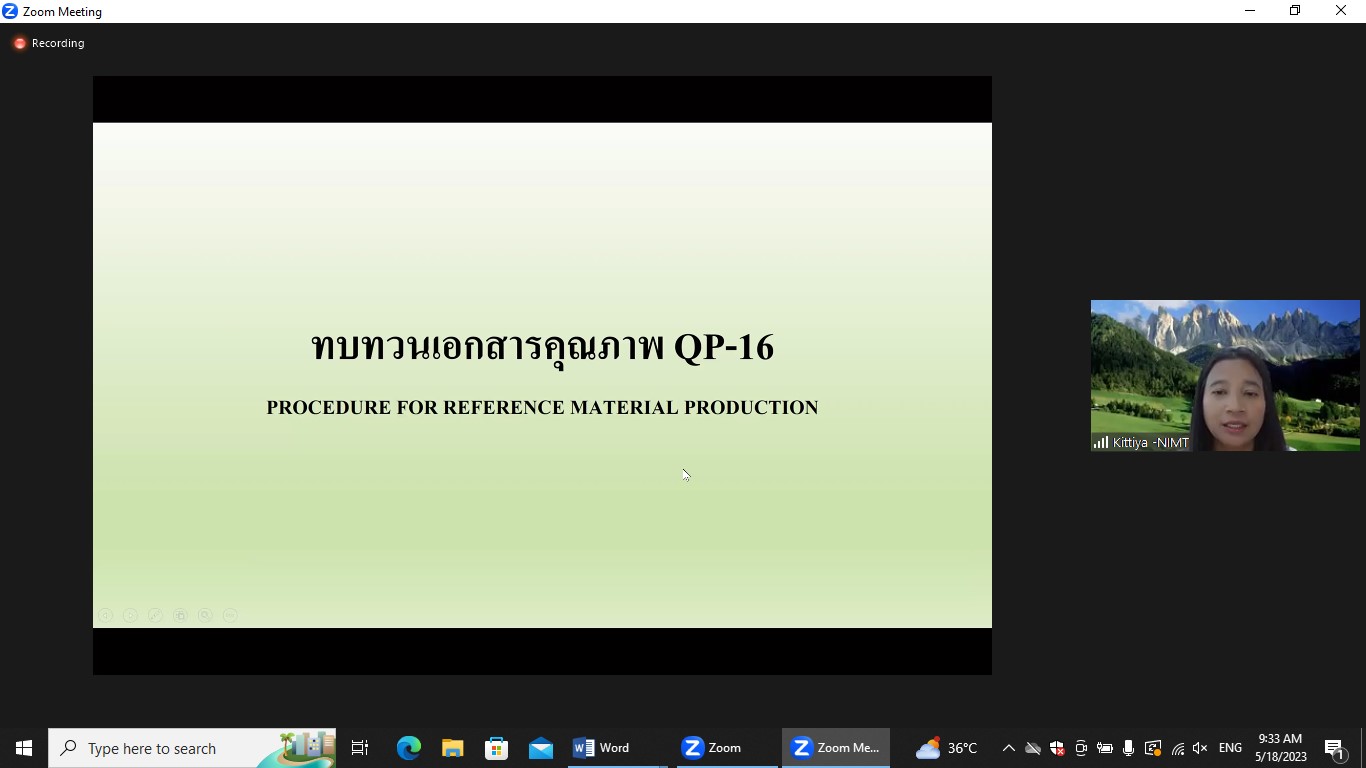Switch to the Zoom taskbar window

pos(712,748)
